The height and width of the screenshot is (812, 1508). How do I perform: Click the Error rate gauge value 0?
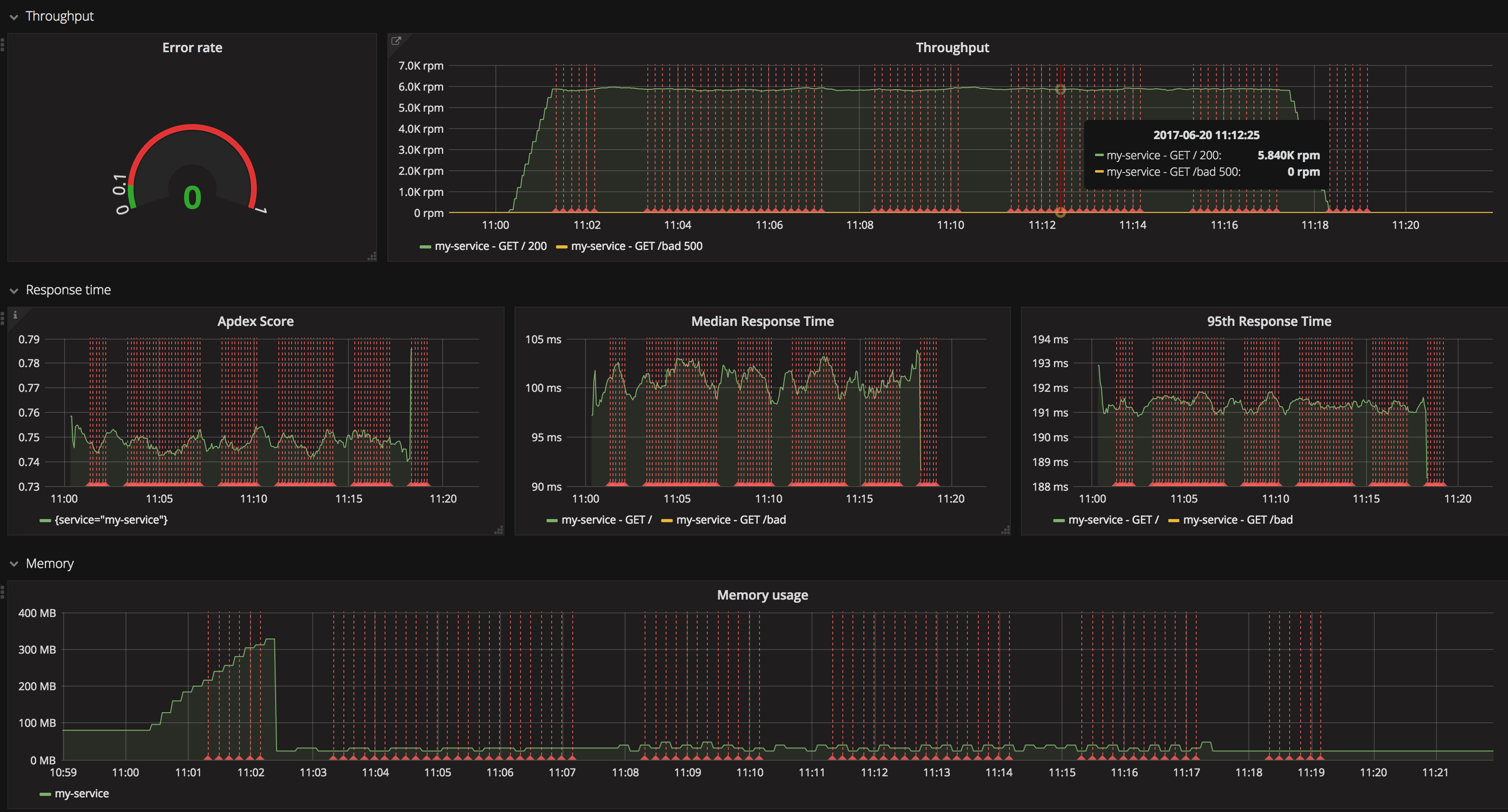(192, 198)
